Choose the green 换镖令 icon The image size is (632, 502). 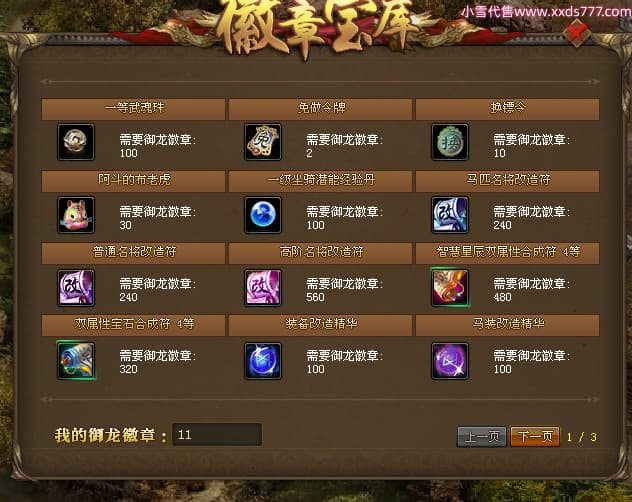click(450, 142)
